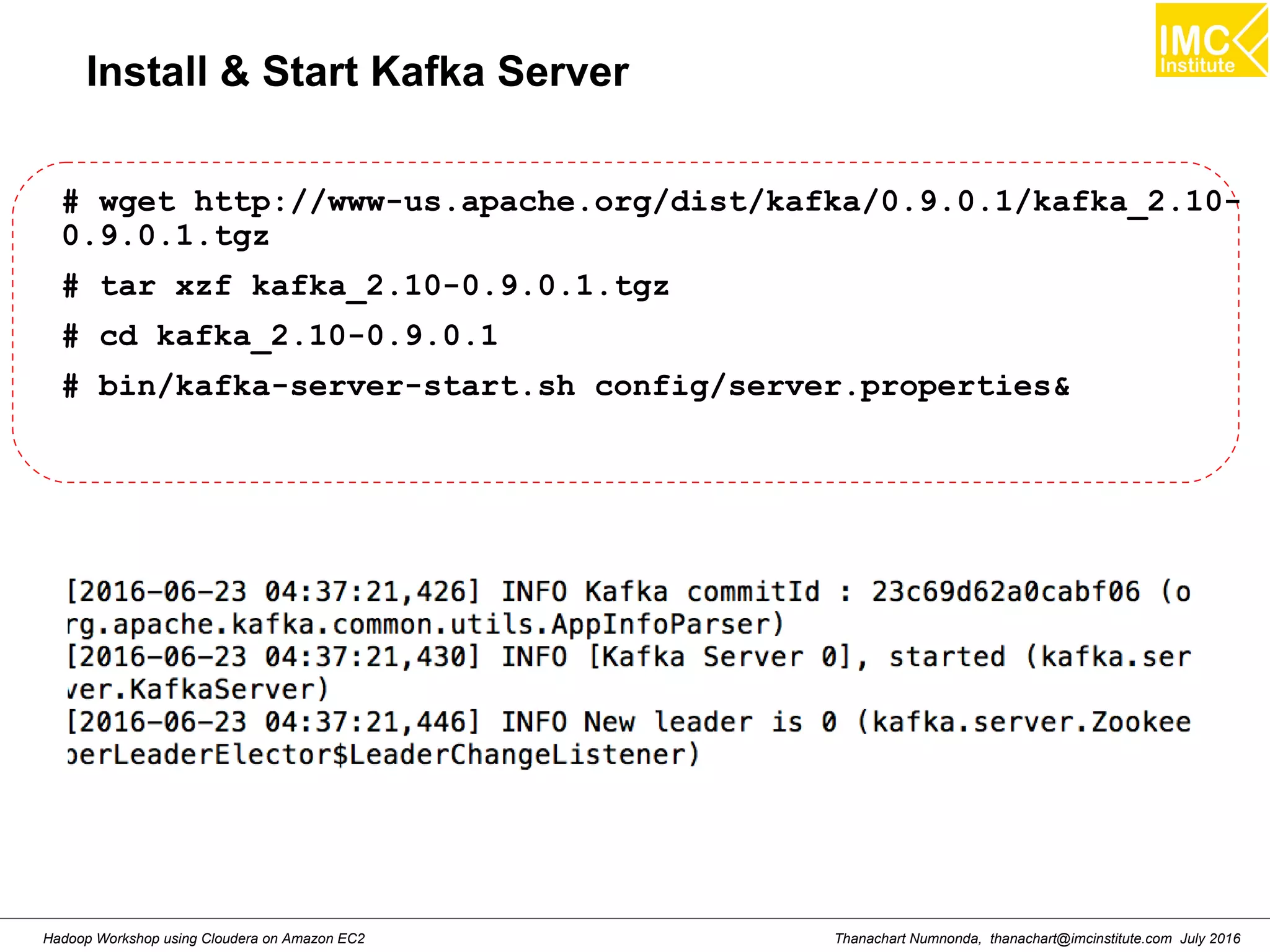Screen dimensions: 1270x952
Task: Click the wget http://www-us.apache.org command line
Action: (x=651, y=203)
